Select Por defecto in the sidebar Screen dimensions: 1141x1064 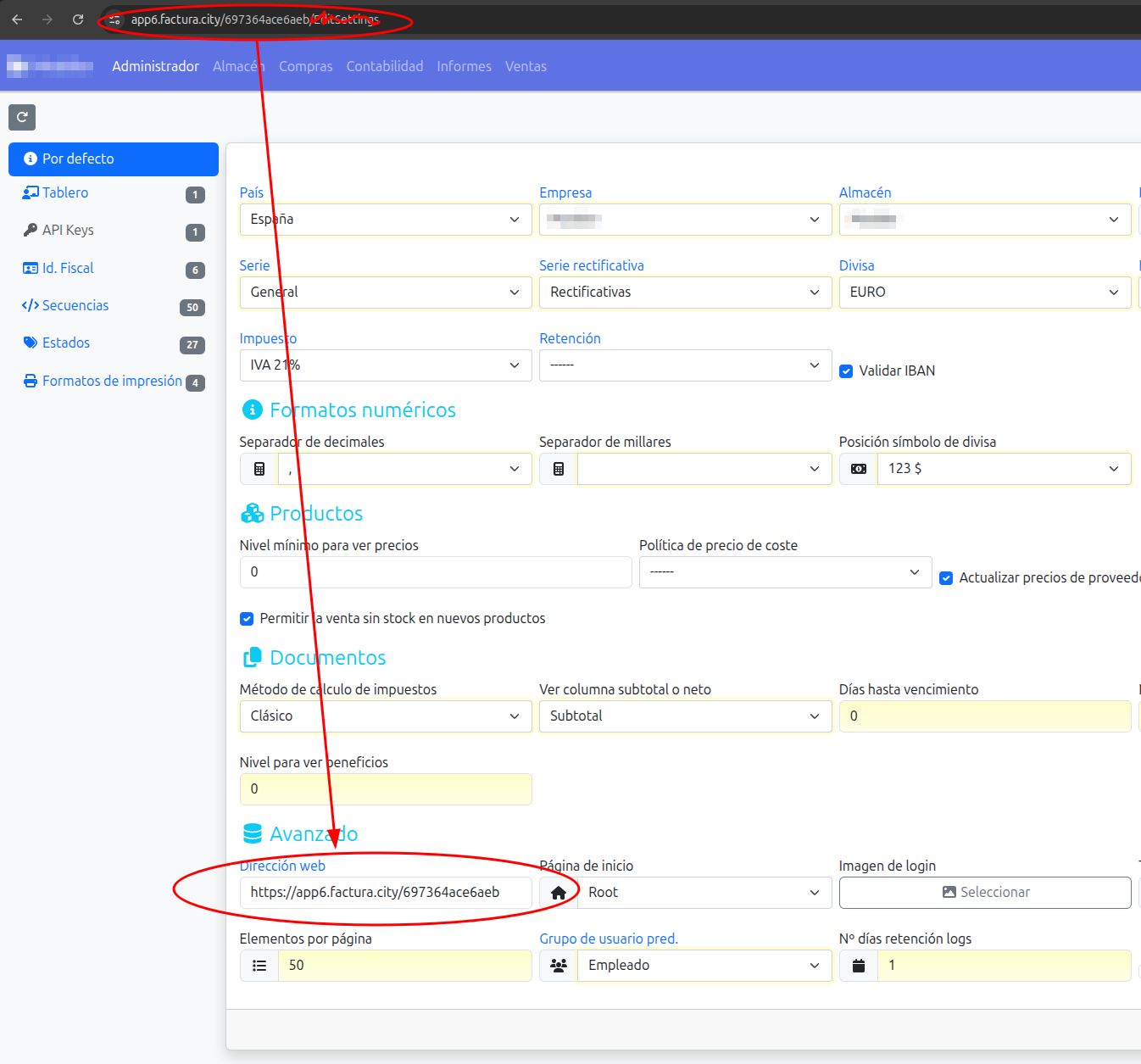click(x=78, y=159)
